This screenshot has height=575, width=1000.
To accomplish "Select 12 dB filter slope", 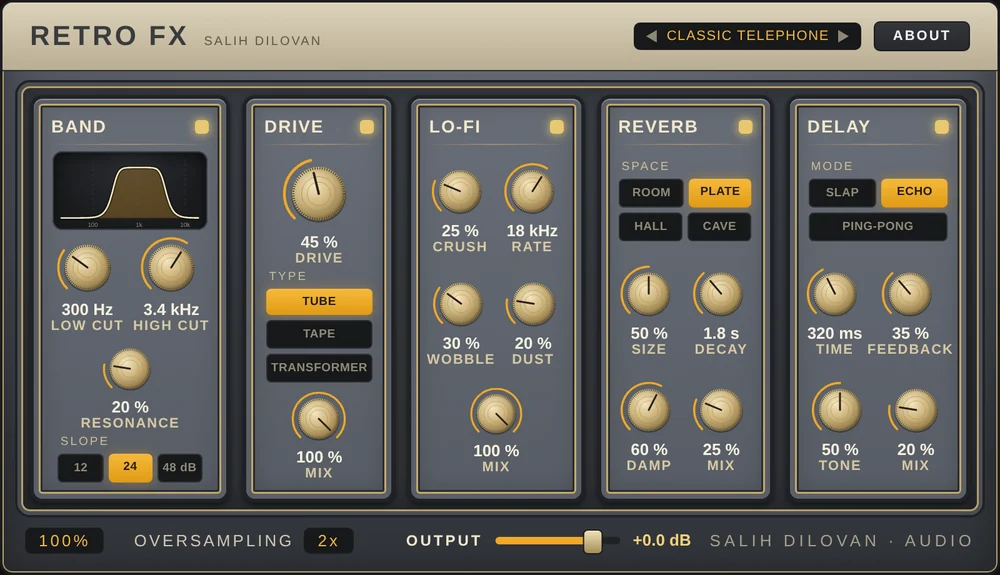I will [80, 467].
